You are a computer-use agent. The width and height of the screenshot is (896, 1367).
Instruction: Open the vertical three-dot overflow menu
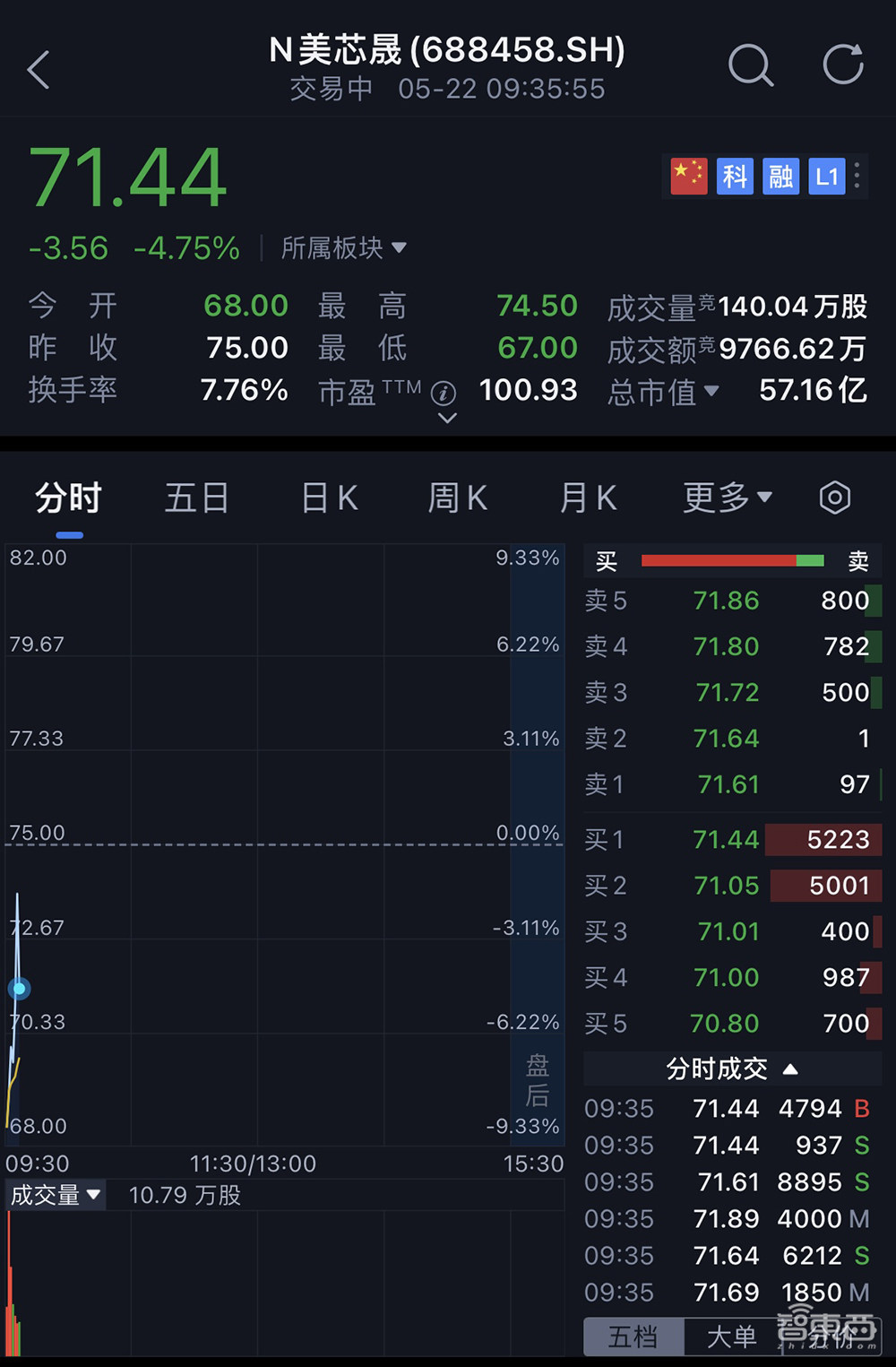[x=857, y=176]
